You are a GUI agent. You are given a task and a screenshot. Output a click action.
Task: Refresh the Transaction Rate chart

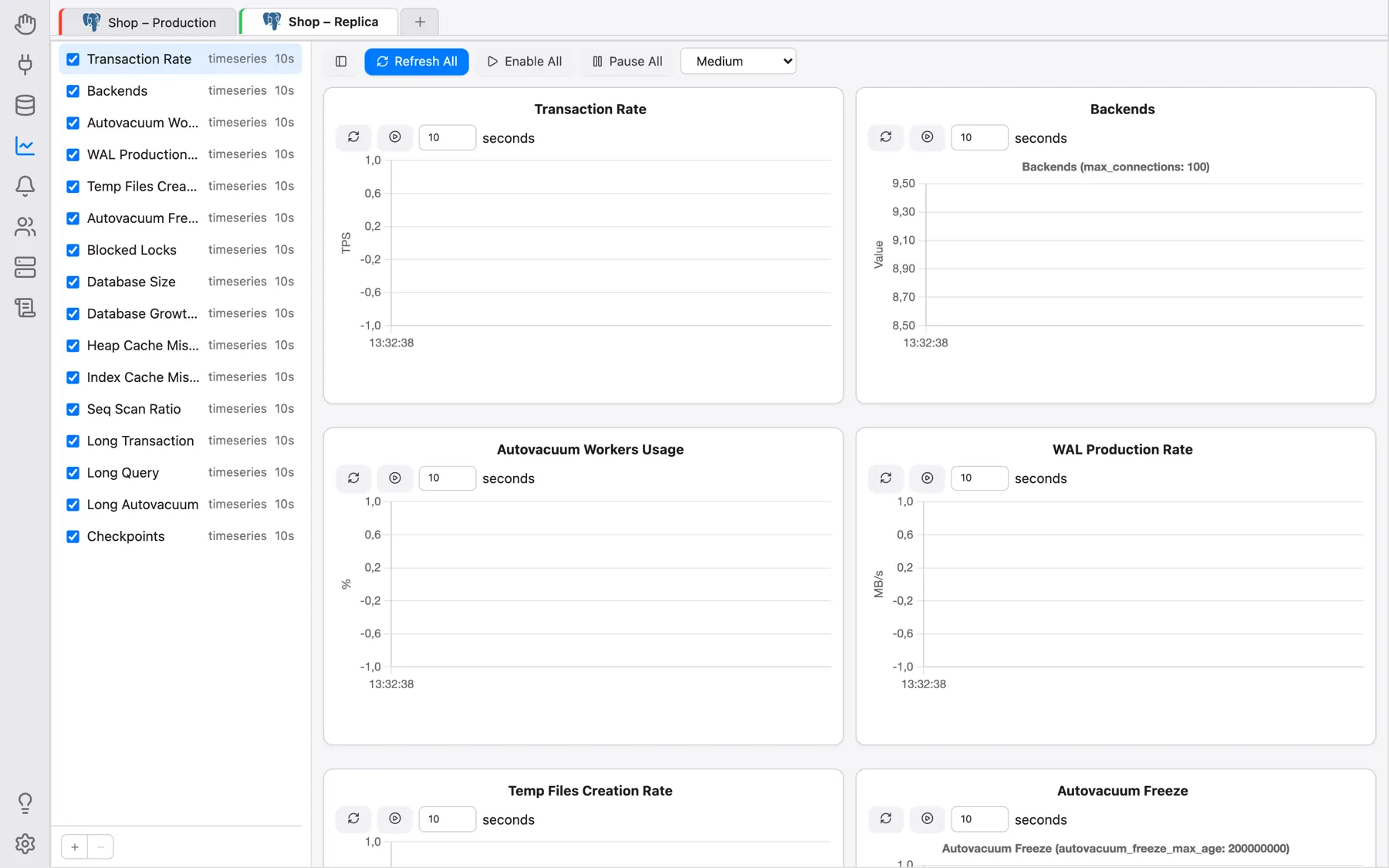pos(353,137)
